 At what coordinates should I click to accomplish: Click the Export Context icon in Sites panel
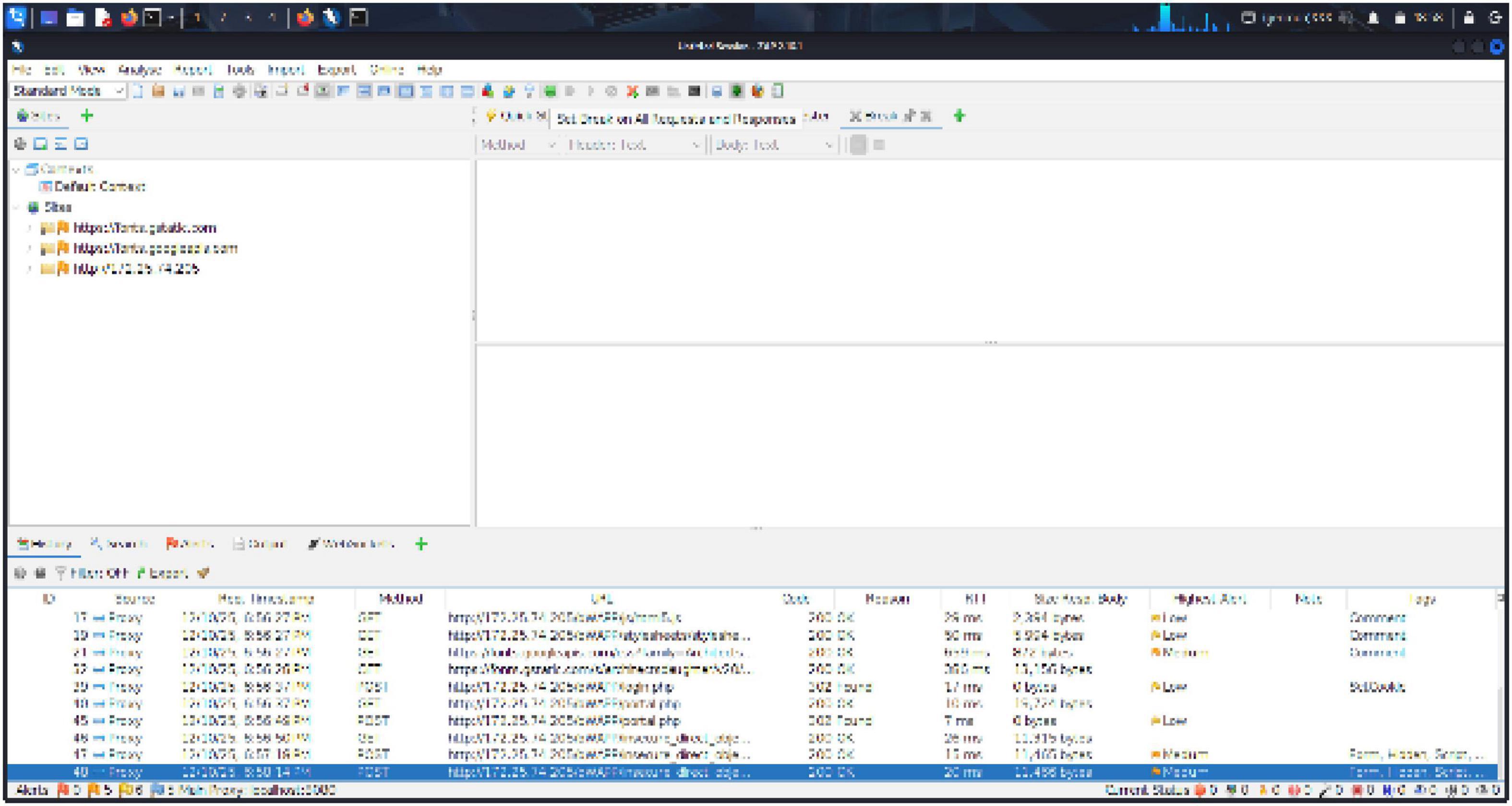click(x=81, y=144)
